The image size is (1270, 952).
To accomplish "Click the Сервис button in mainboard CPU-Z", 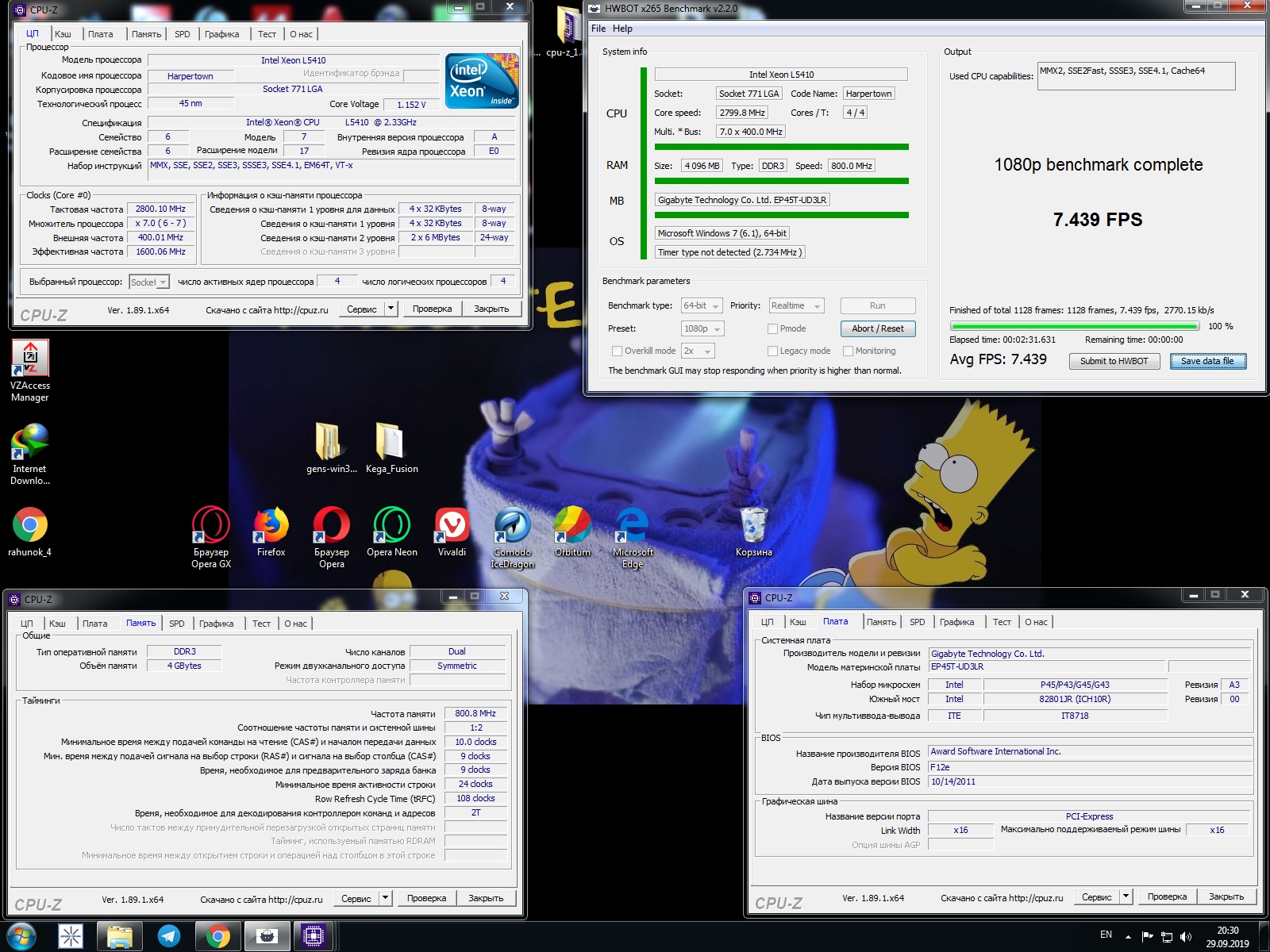I will pyautogui.click(x=1096, y=896).
